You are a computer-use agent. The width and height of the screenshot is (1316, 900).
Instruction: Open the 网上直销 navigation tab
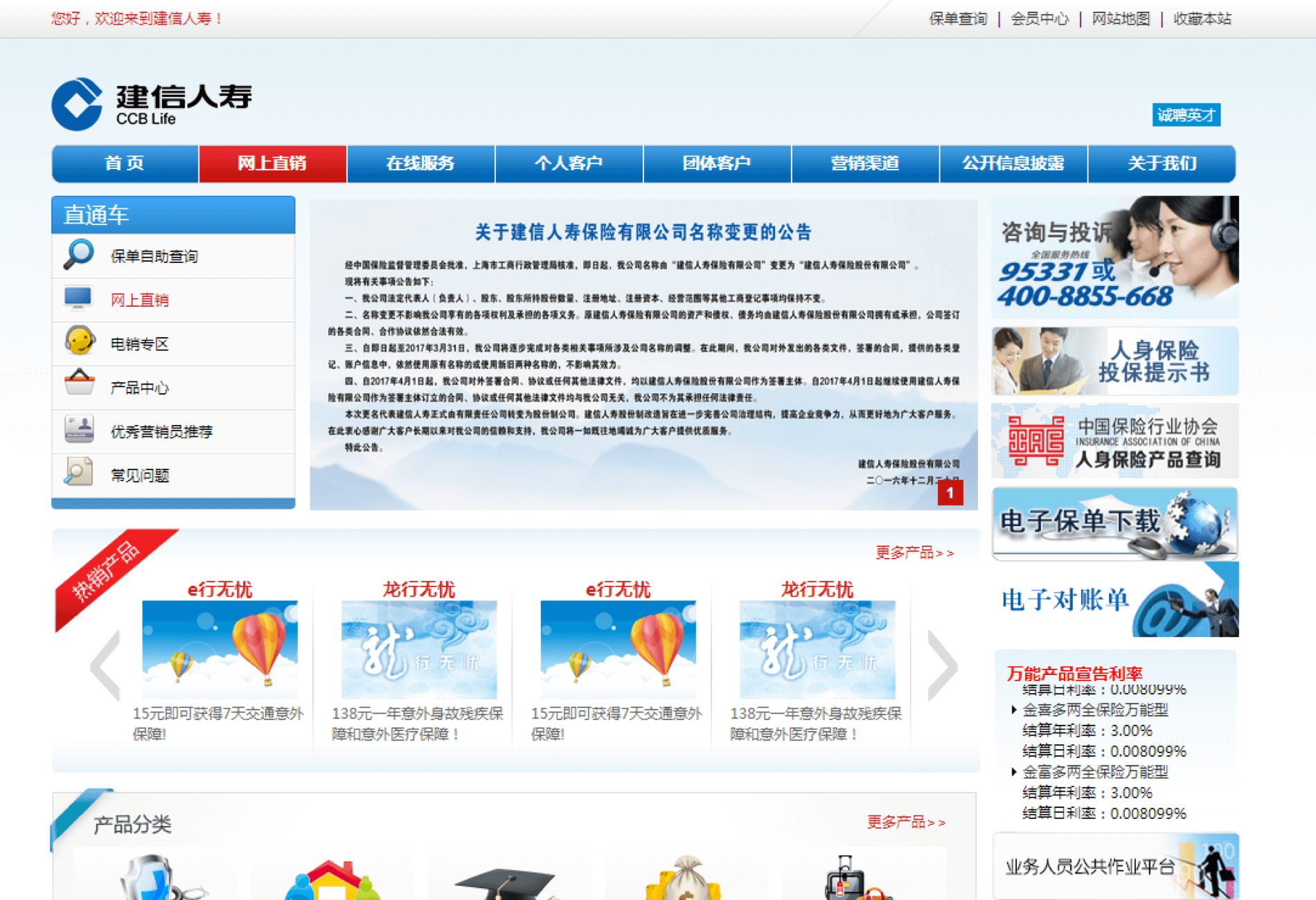(272, 163)
